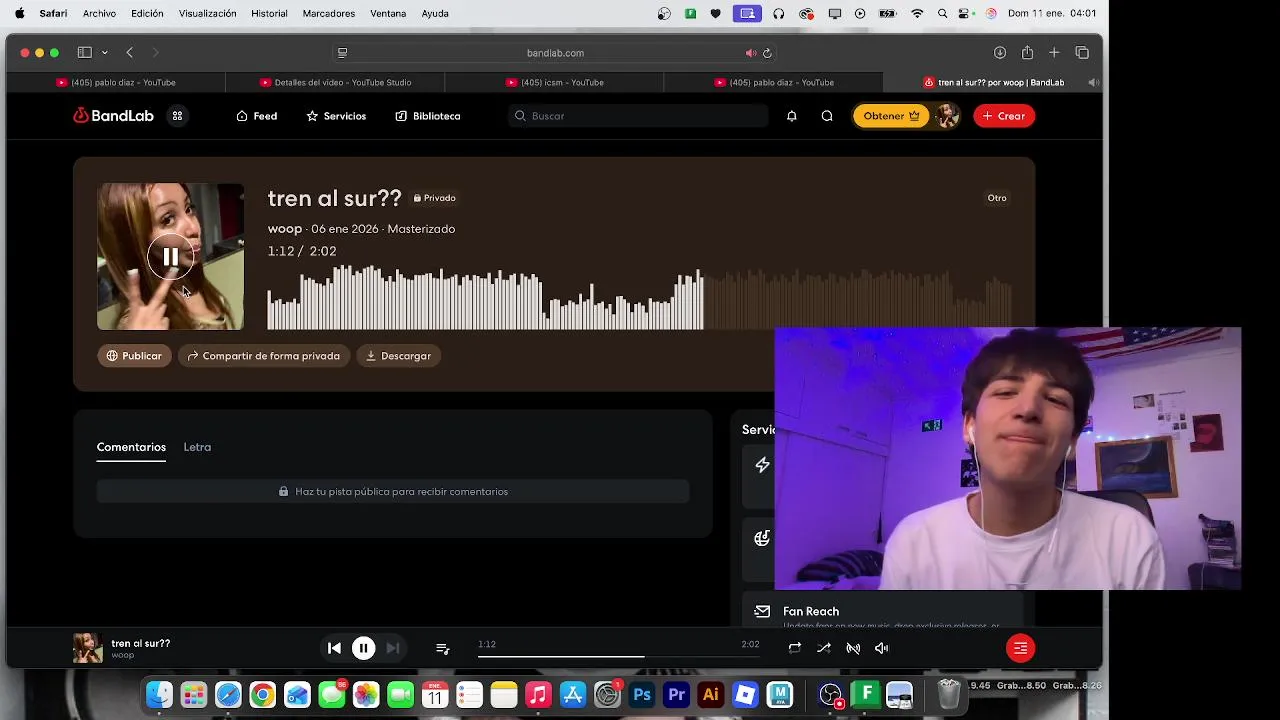The image size is (1280, 720).
Task: Seek within the track waveform
Action: click(x=640, y=298)
